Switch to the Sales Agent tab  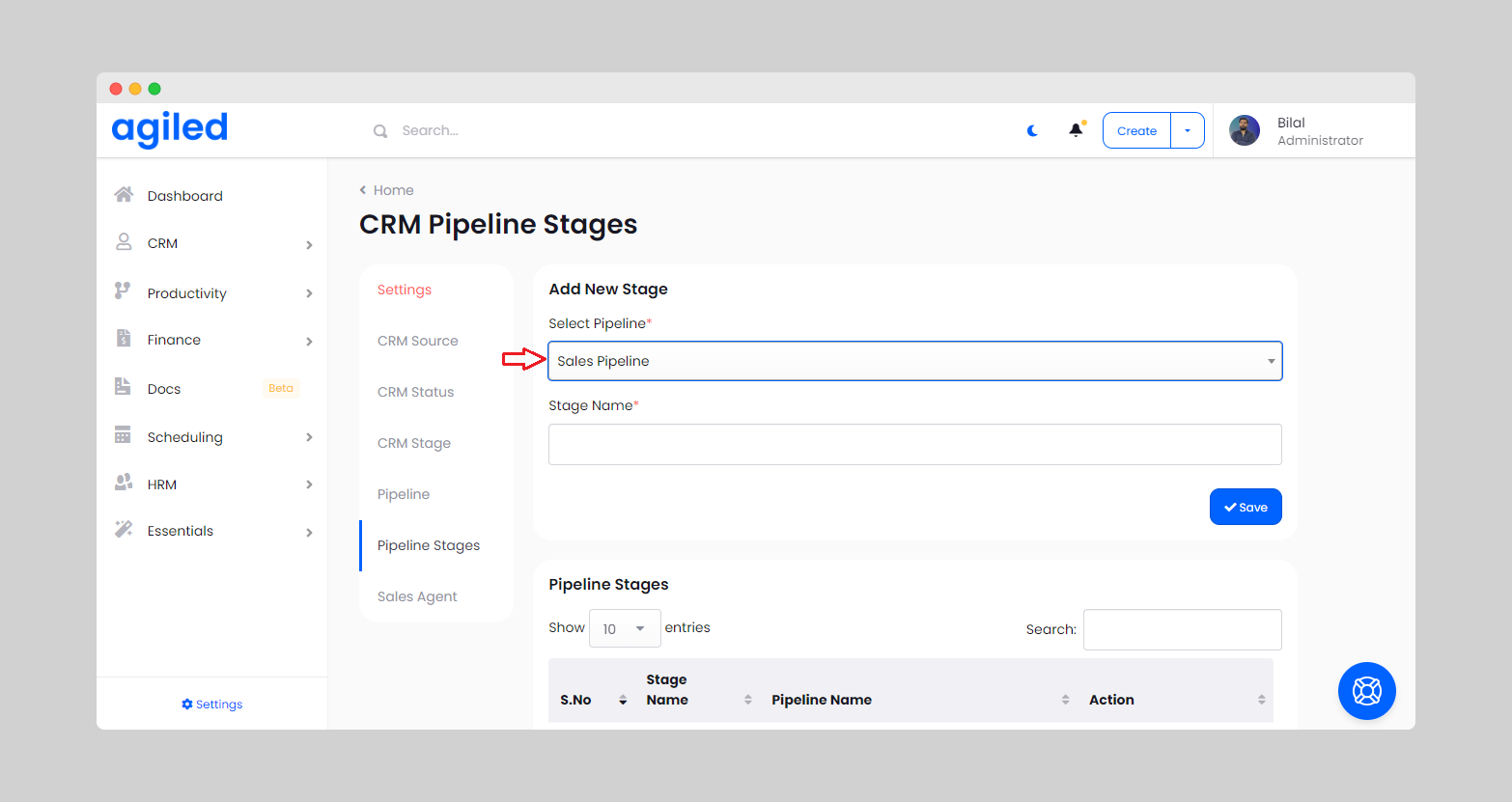[417, 596]
